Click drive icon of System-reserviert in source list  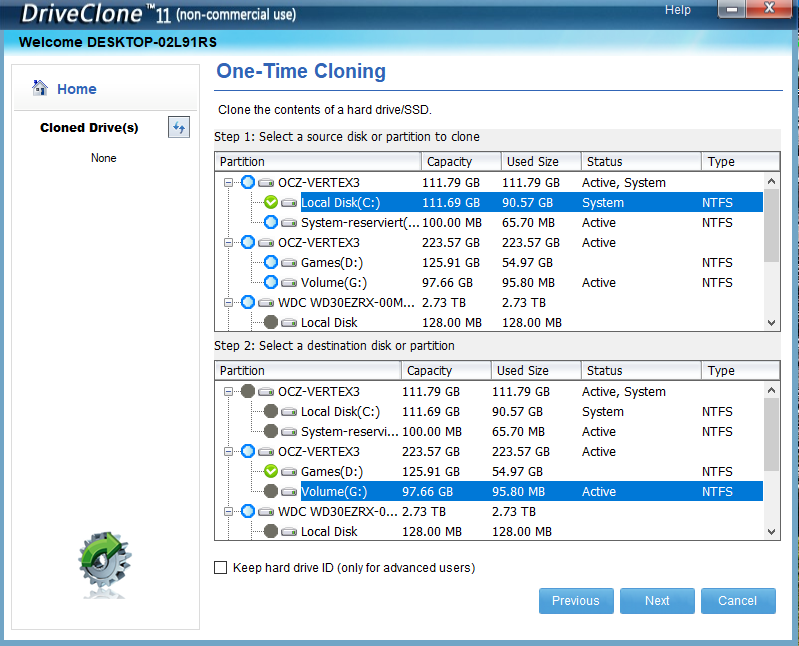point(289,223)
